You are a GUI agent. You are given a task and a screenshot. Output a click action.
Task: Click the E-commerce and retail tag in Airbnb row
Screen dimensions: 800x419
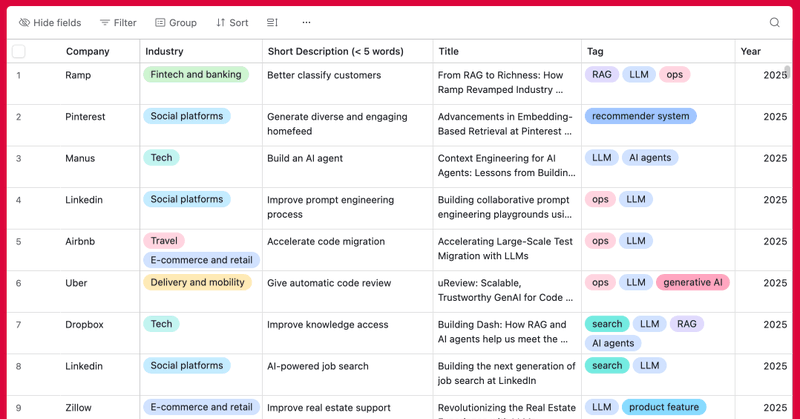202,260
